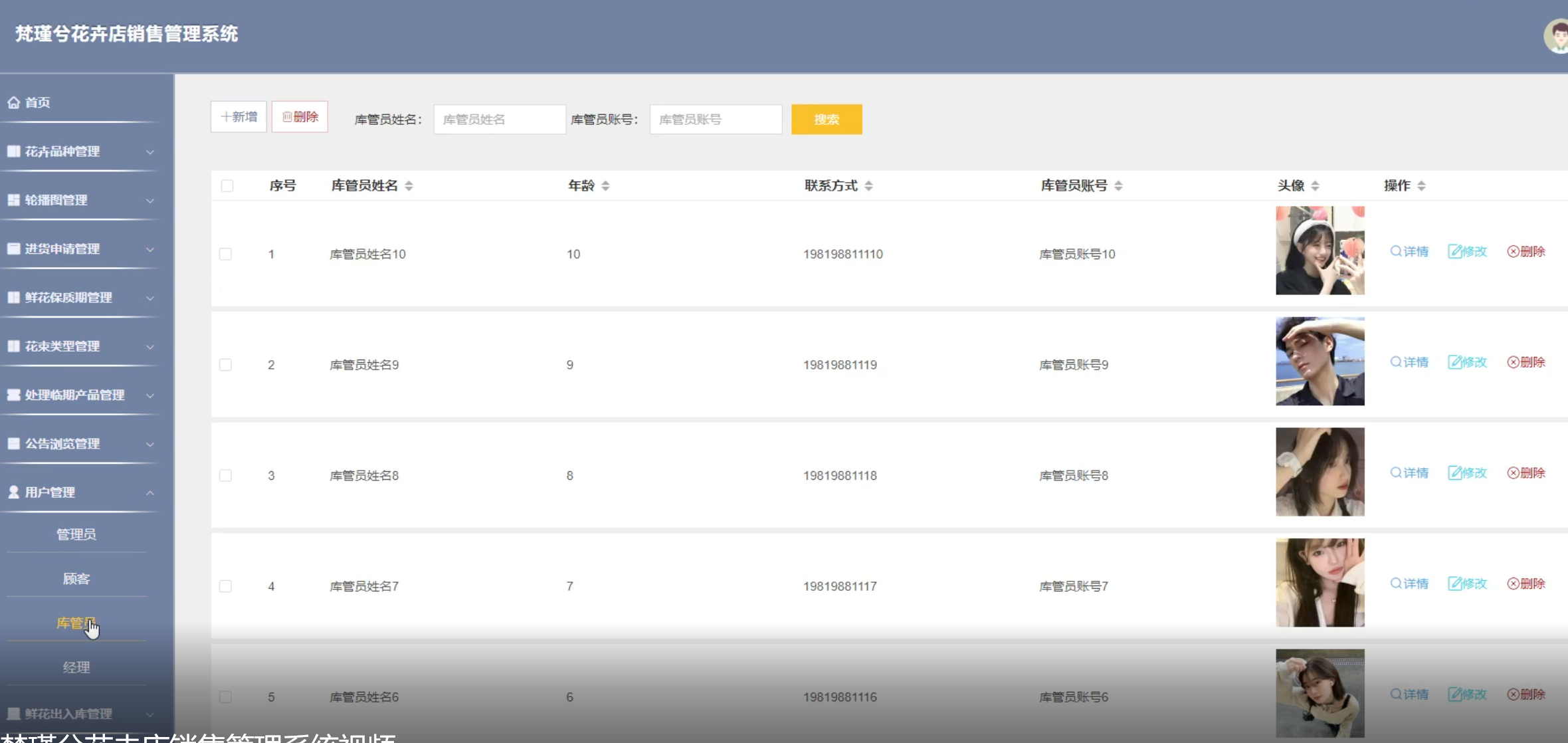Expand the 进货申请管理 menu chevron
This screenshot has width=1568, height=743.
pyautogui.click(x=150, y=250)
